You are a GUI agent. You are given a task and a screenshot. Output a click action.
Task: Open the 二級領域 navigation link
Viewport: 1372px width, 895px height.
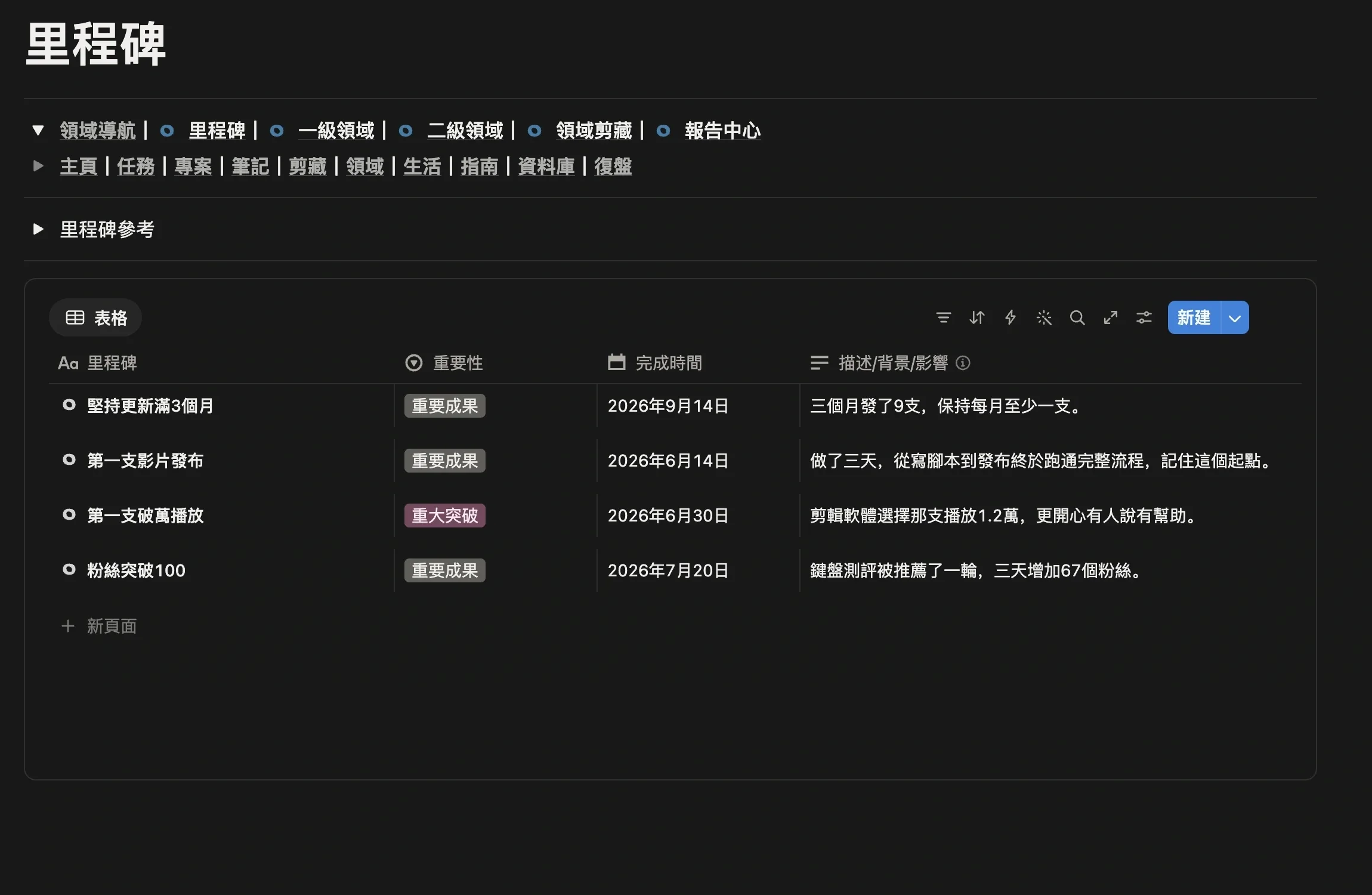[465, 130]
